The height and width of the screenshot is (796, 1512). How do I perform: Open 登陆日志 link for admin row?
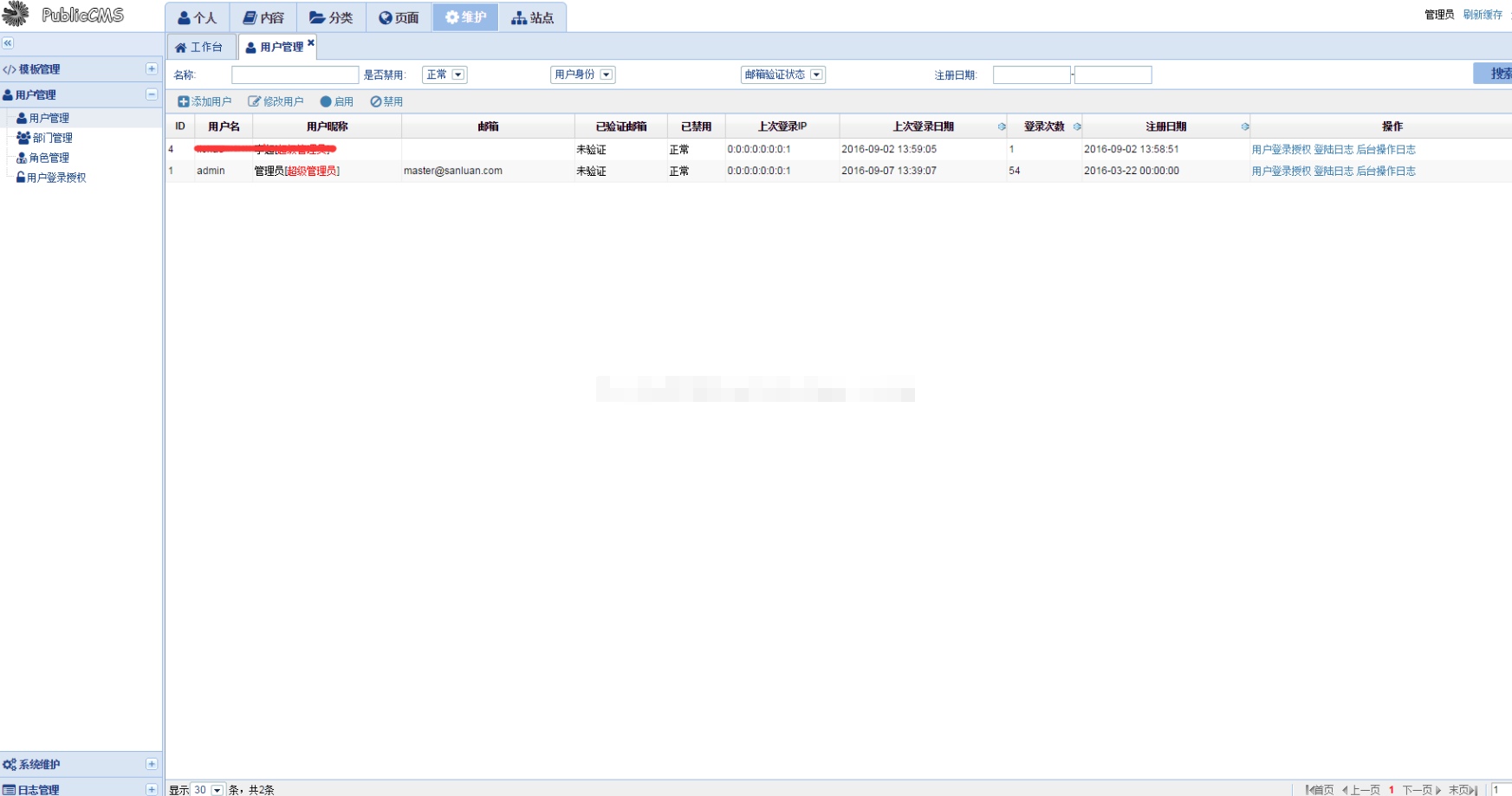click(1334, 171)
